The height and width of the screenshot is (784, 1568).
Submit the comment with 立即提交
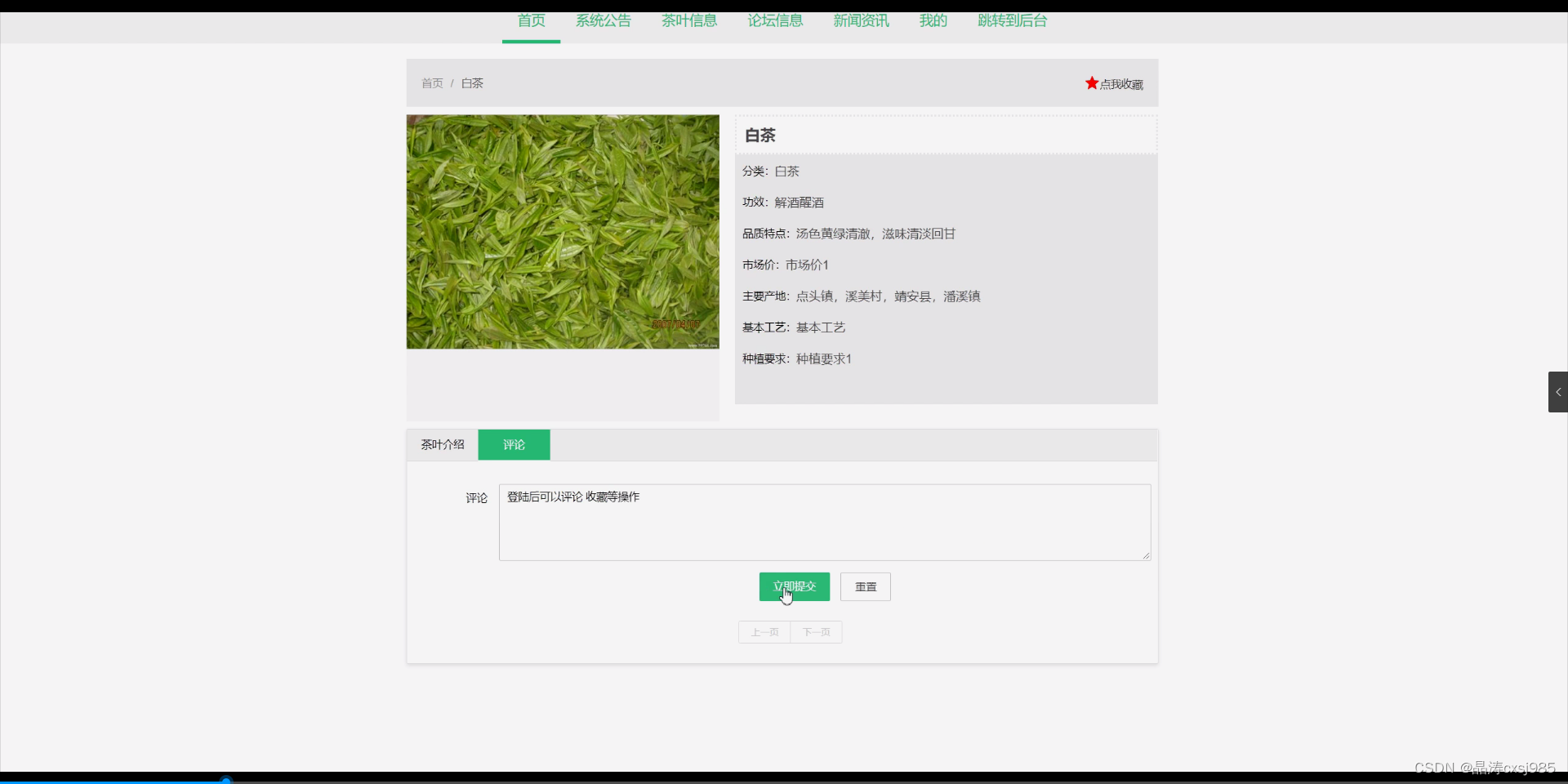[795, 586]
